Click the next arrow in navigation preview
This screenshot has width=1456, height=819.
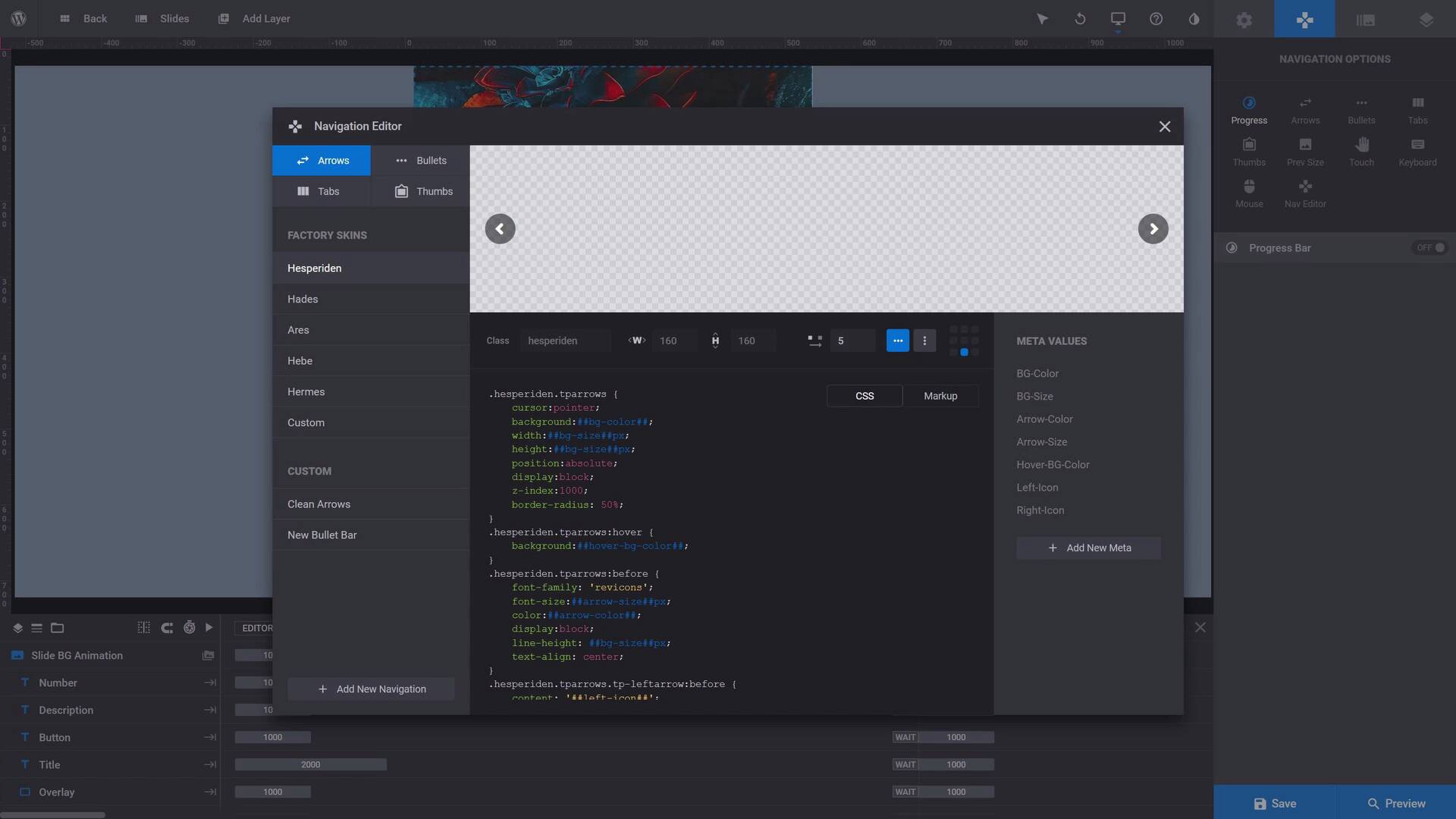pos(1153,229)
